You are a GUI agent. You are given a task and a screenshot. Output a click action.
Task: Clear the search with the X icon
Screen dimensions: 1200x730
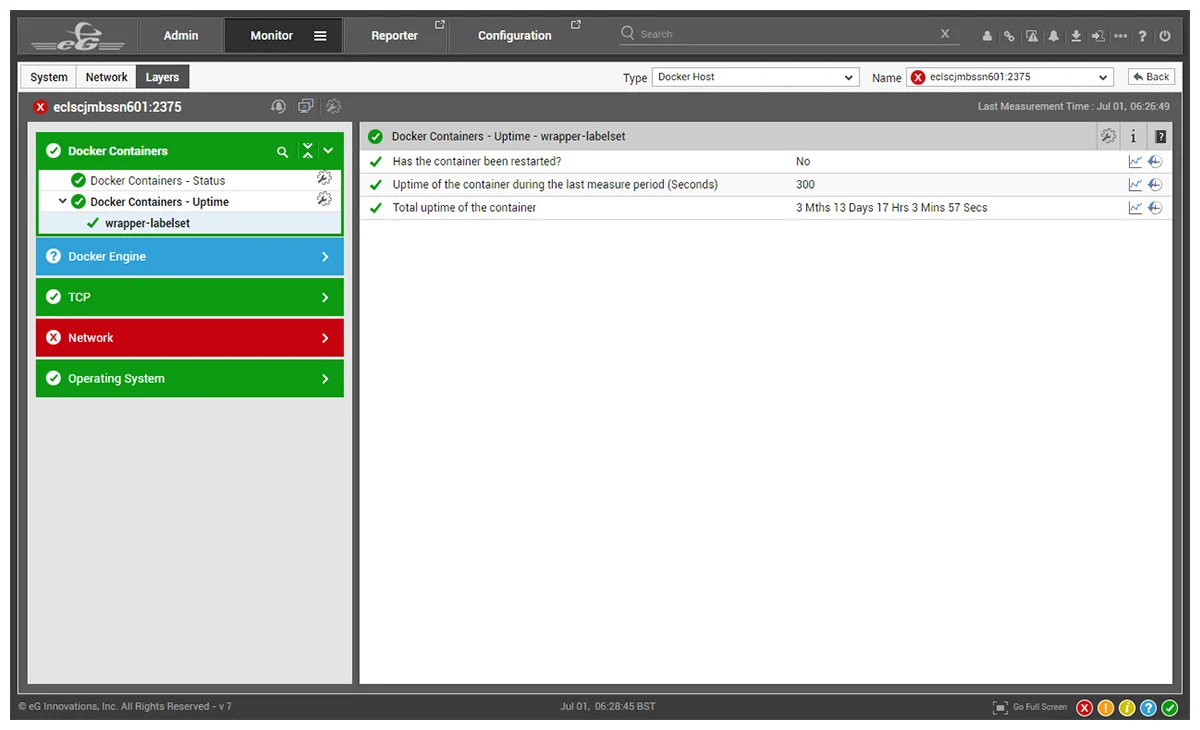(x=945, y=34)
